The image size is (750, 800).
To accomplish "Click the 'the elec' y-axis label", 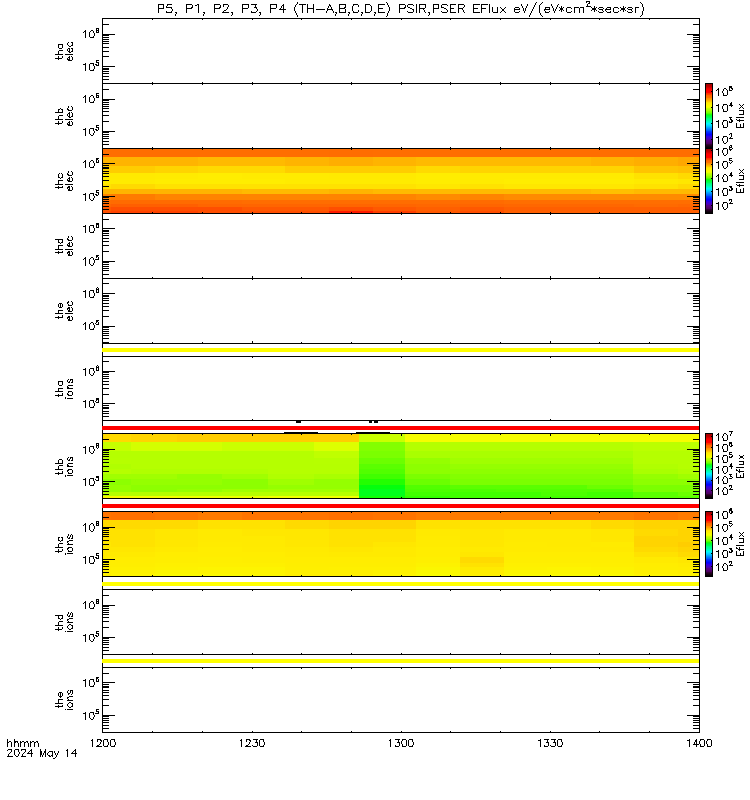I will point(65,311).
